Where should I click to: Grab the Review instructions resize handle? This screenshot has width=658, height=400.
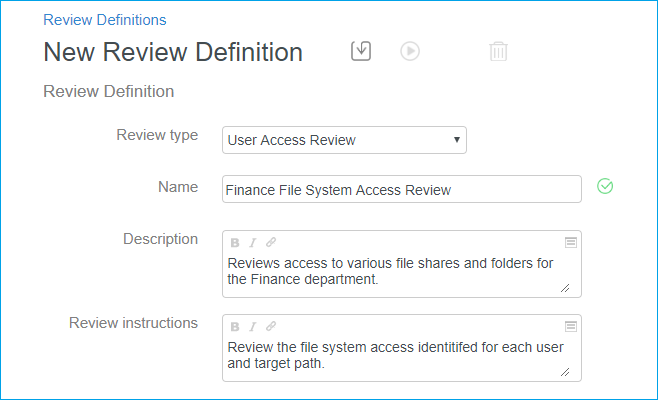(565, 372)
